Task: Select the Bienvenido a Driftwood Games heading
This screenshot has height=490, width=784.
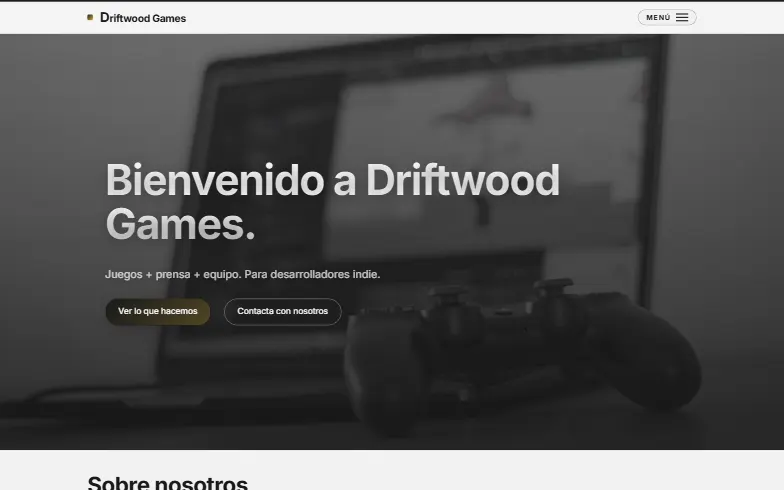Action: pos(332,202)
